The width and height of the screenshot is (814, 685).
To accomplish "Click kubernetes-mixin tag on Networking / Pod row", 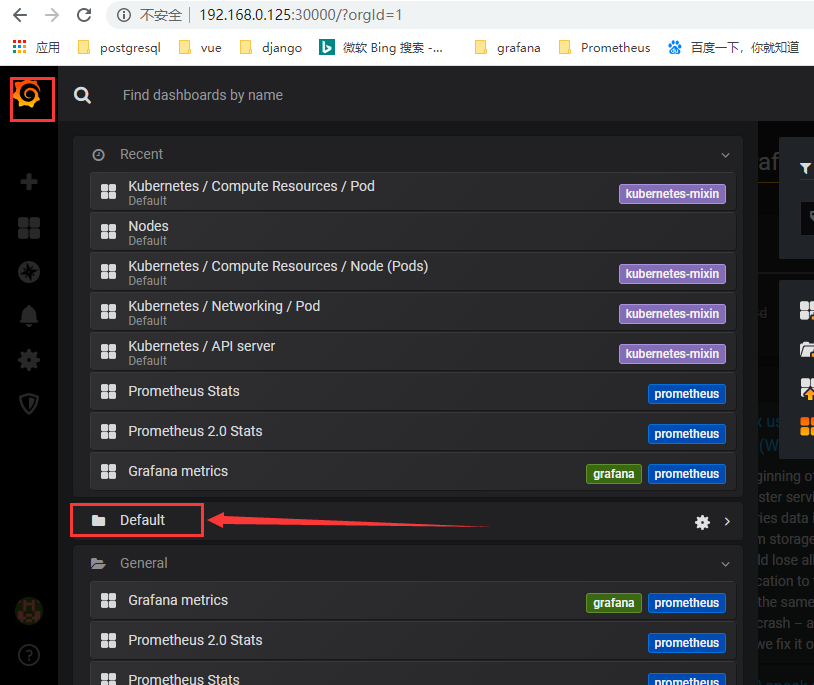I will pos(672,314).
